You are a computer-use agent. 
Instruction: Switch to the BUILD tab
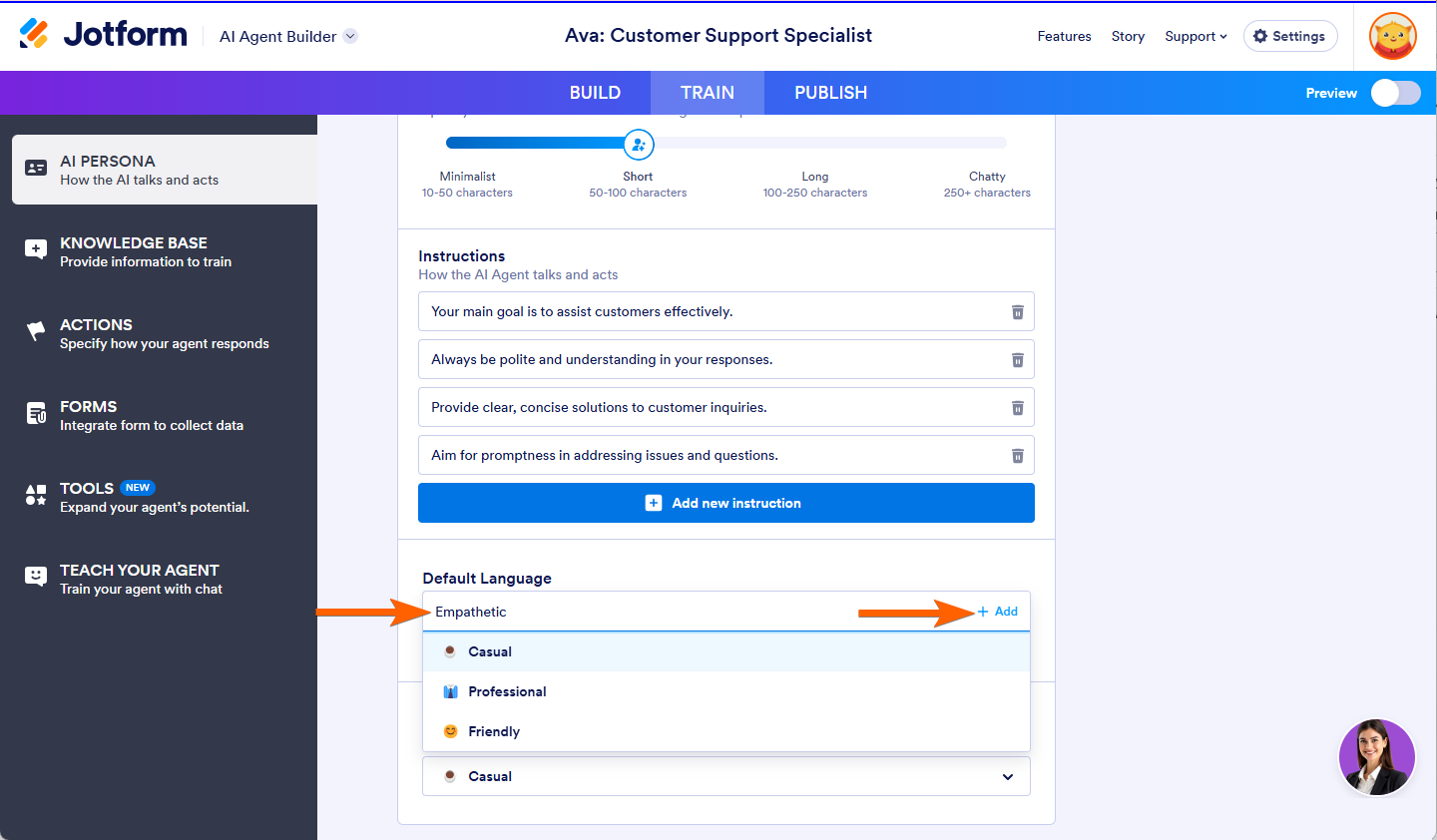pos(595,93)
